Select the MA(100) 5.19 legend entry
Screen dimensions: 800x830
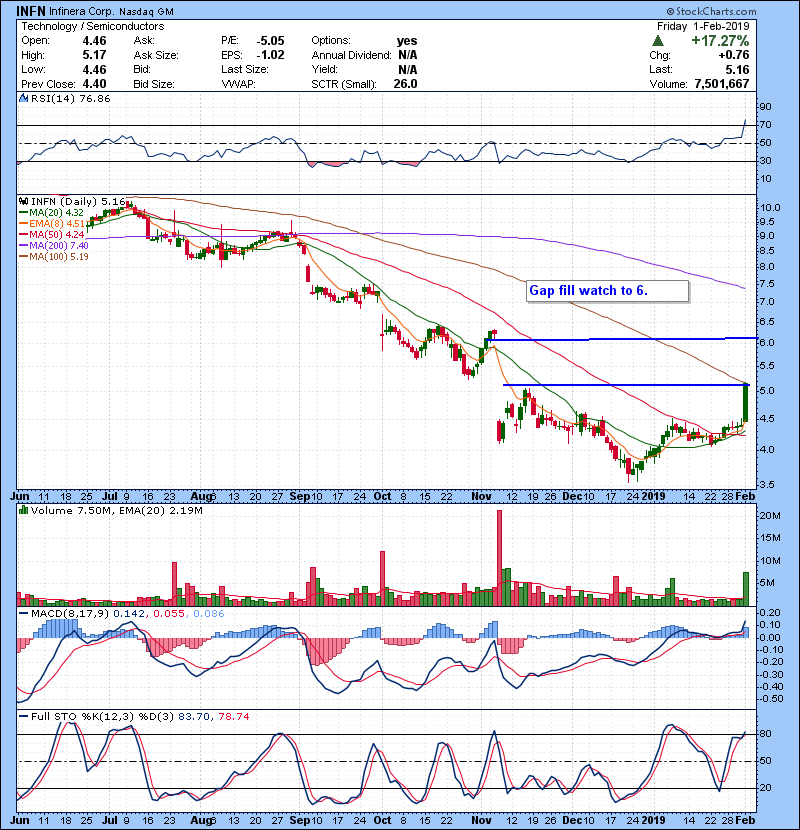coord(53,257)
